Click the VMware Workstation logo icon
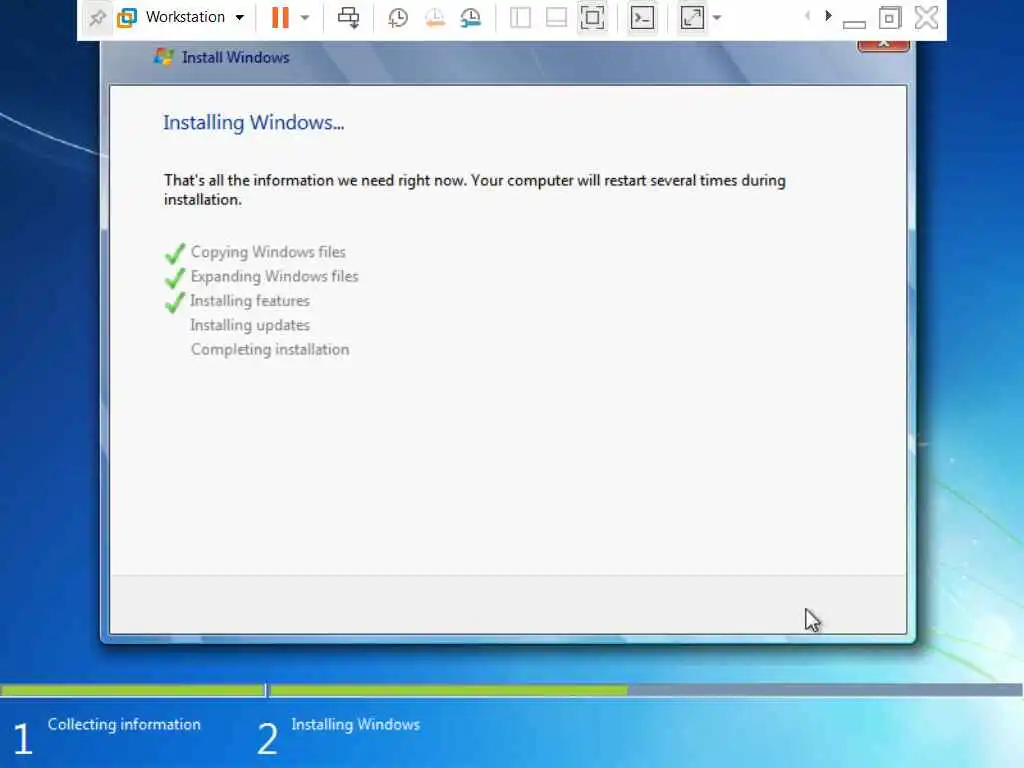The image size is (1024, 768). 127,18
